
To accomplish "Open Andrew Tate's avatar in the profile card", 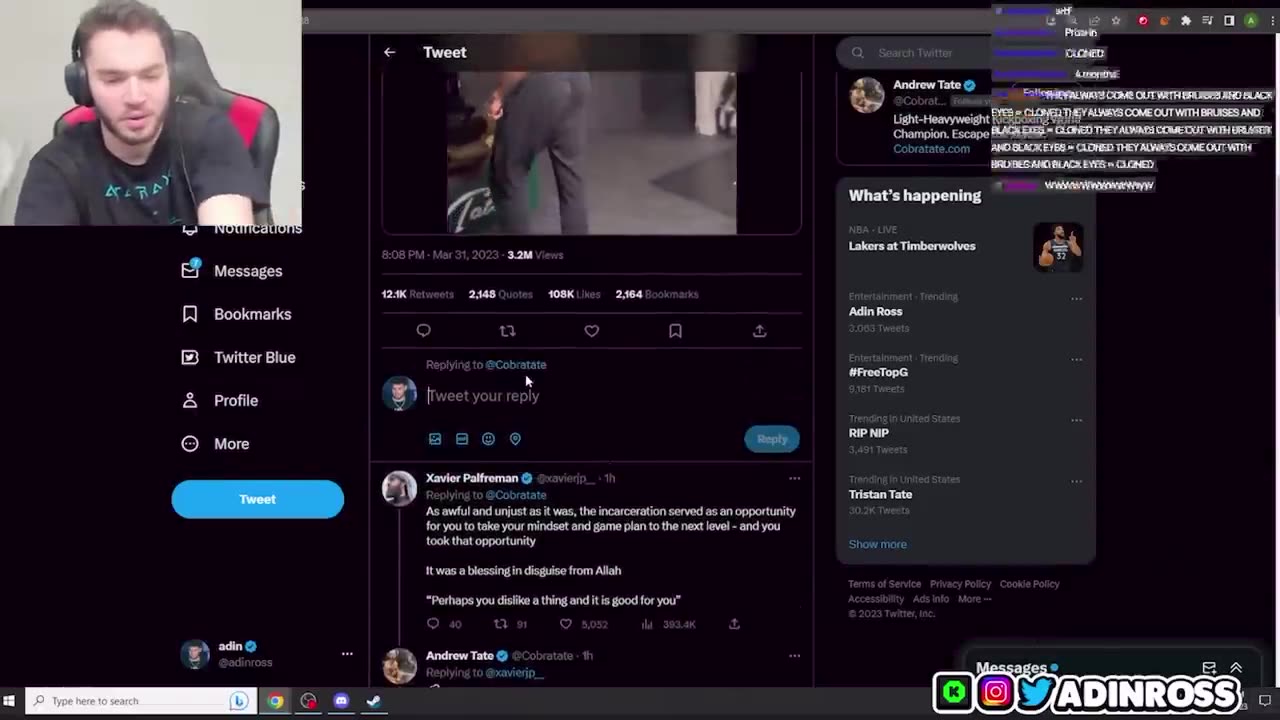I will click(867, 95).
